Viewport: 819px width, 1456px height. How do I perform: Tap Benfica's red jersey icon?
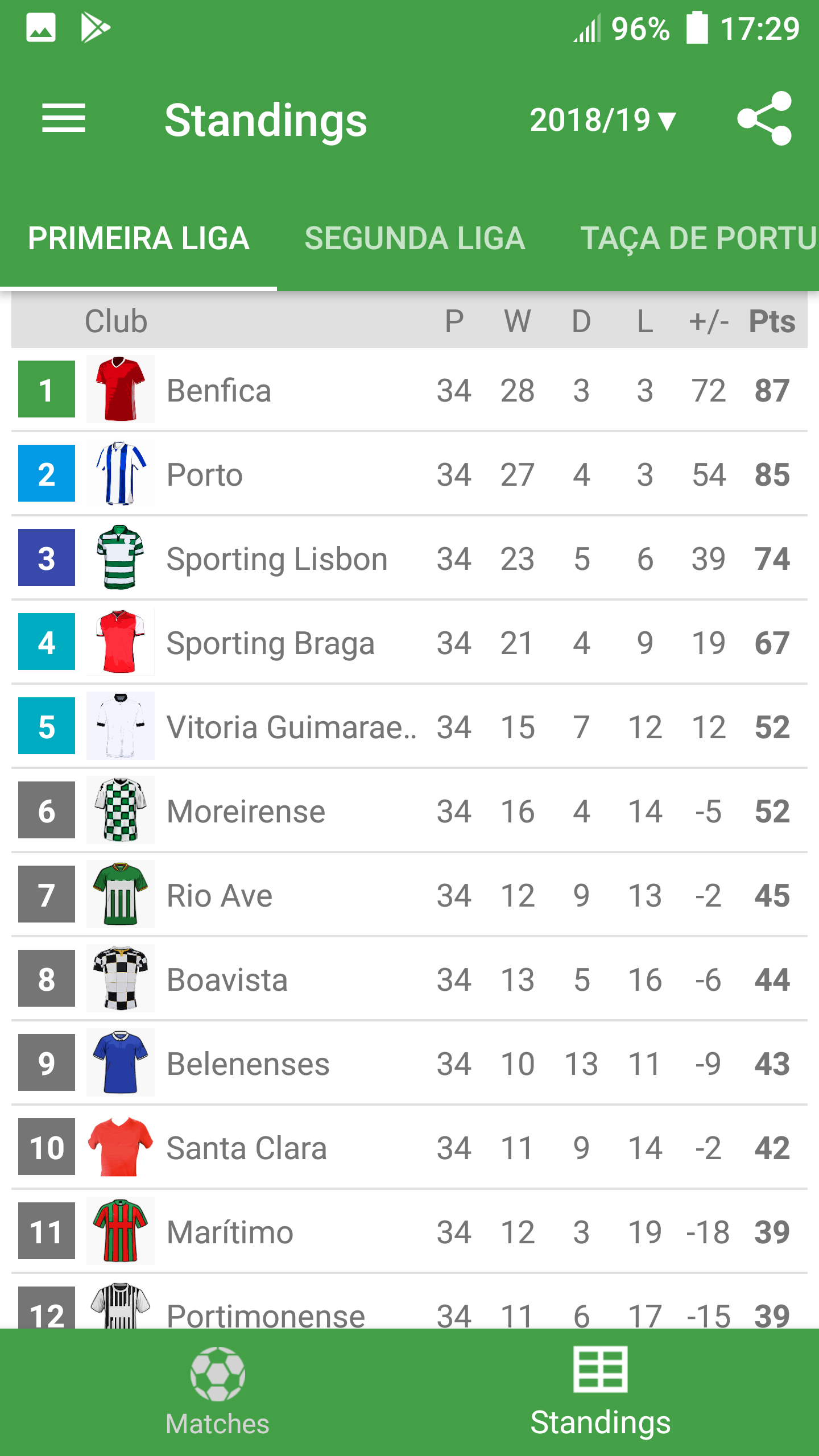[121, 389]
